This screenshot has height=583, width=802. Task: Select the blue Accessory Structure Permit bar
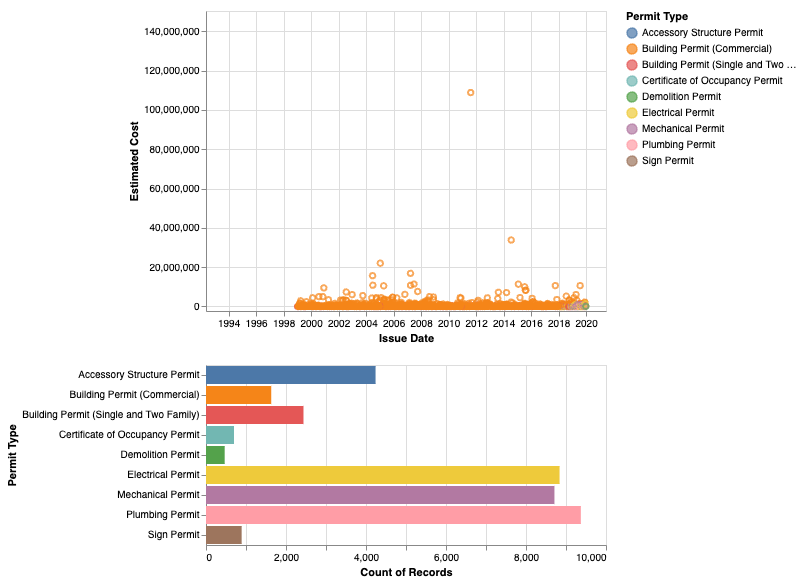coord(290,375)
